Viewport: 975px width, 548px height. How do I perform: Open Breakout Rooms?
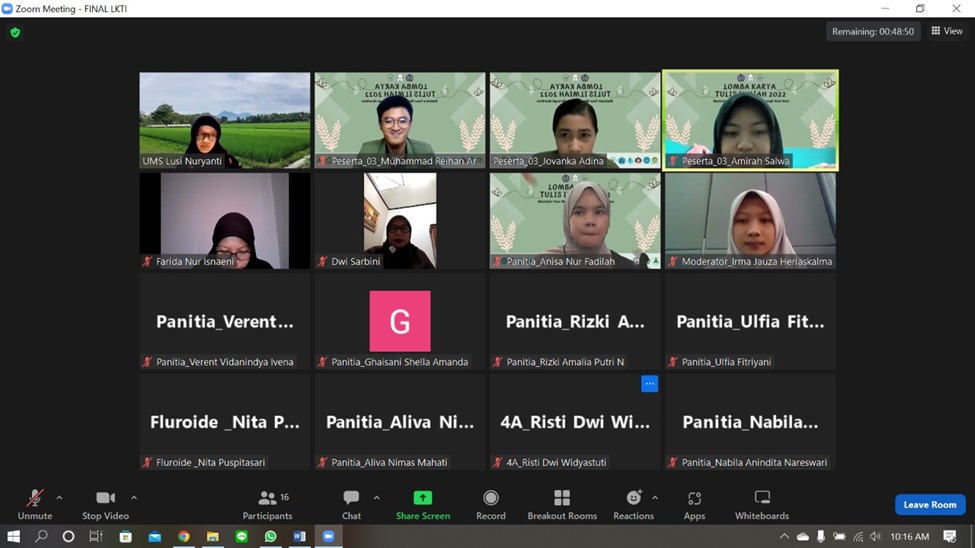point(562,504)
